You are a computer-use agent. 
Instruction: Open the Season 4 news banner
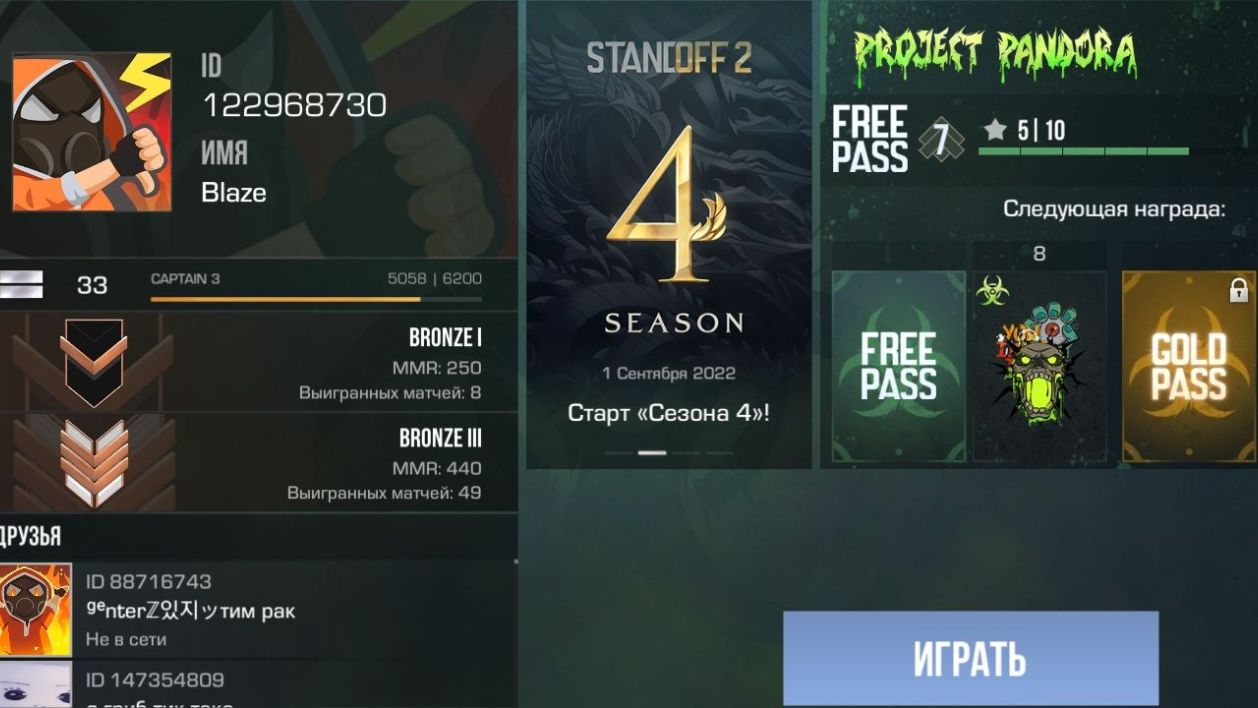click(670, 235)
